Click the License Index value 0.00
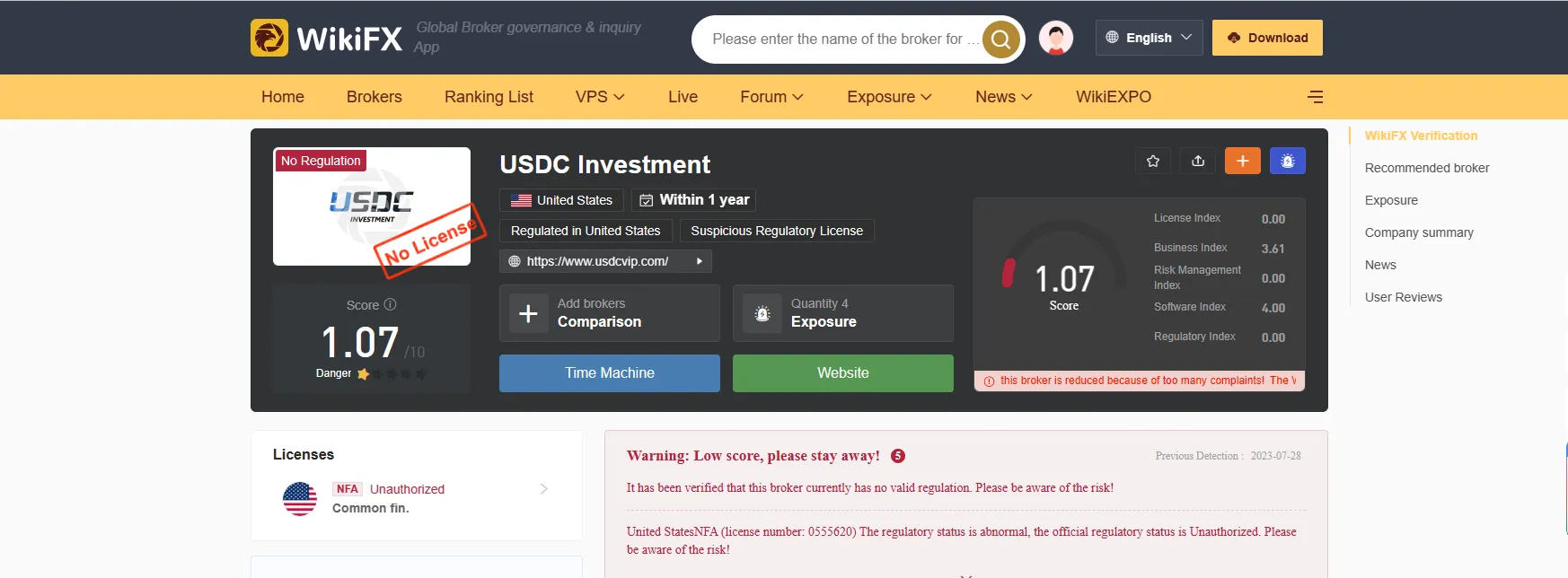This screenshot has width=1568, height=578. click(x=1273, y=219)
